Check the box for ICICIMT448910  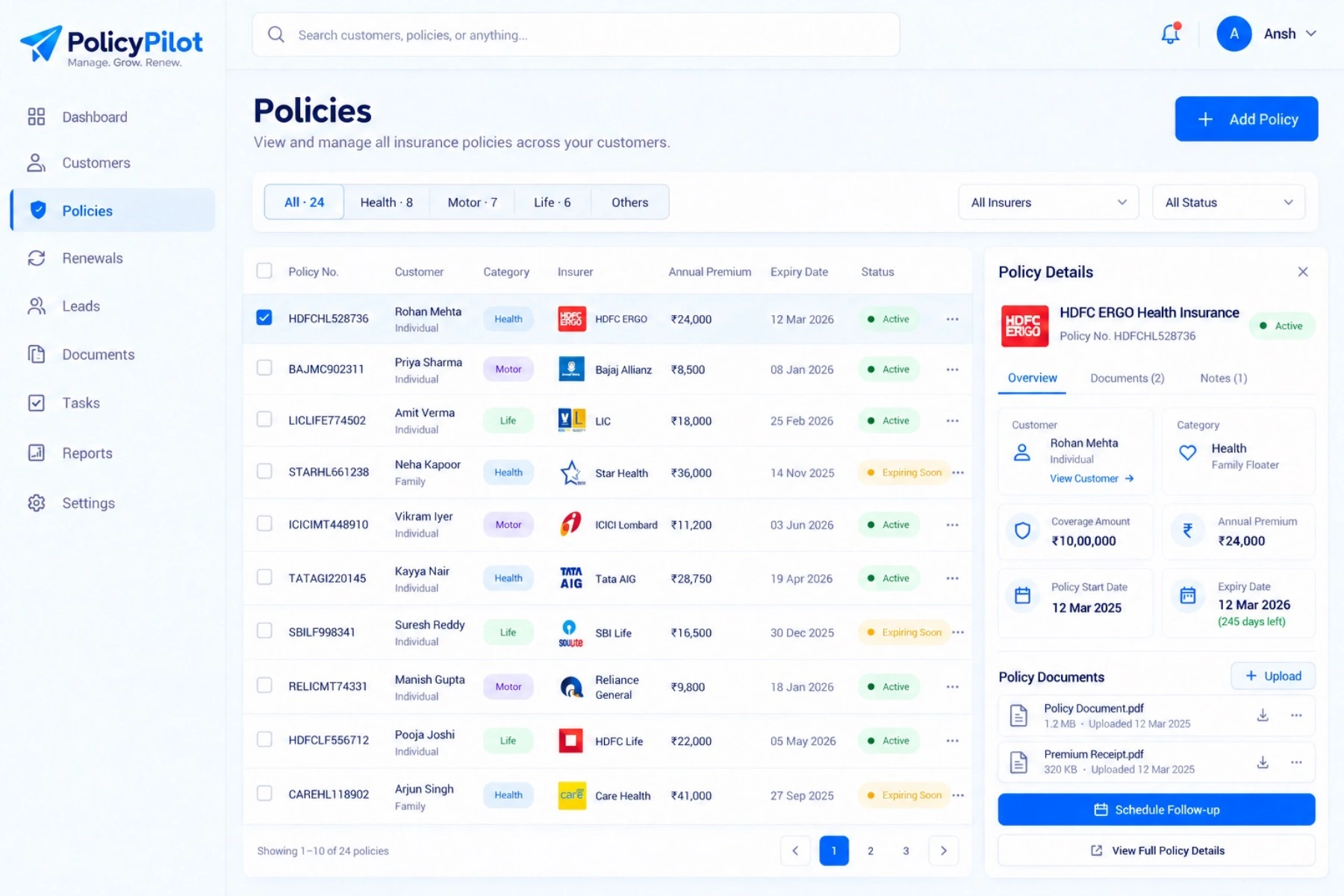pyautogui.click(x=264, y=523)
